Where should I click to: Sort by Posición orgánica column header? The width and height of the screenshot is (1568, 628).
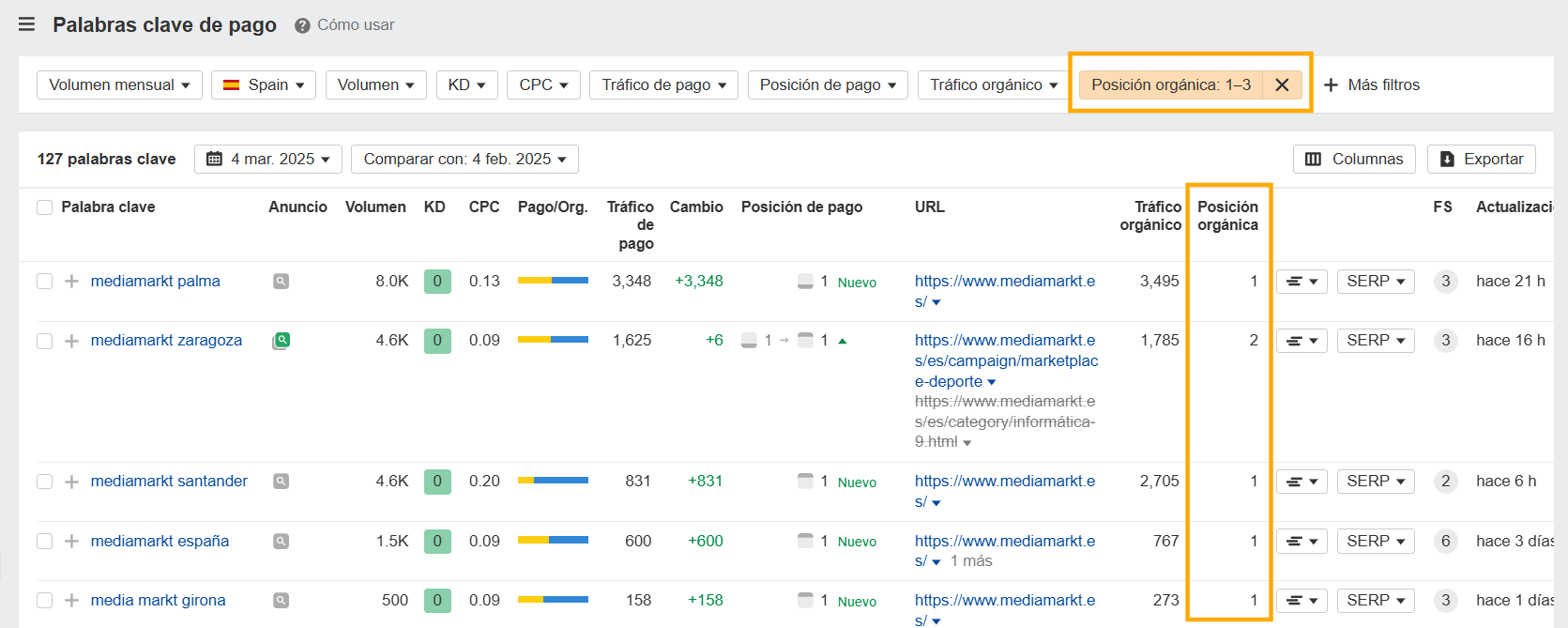click(1227, 216)
